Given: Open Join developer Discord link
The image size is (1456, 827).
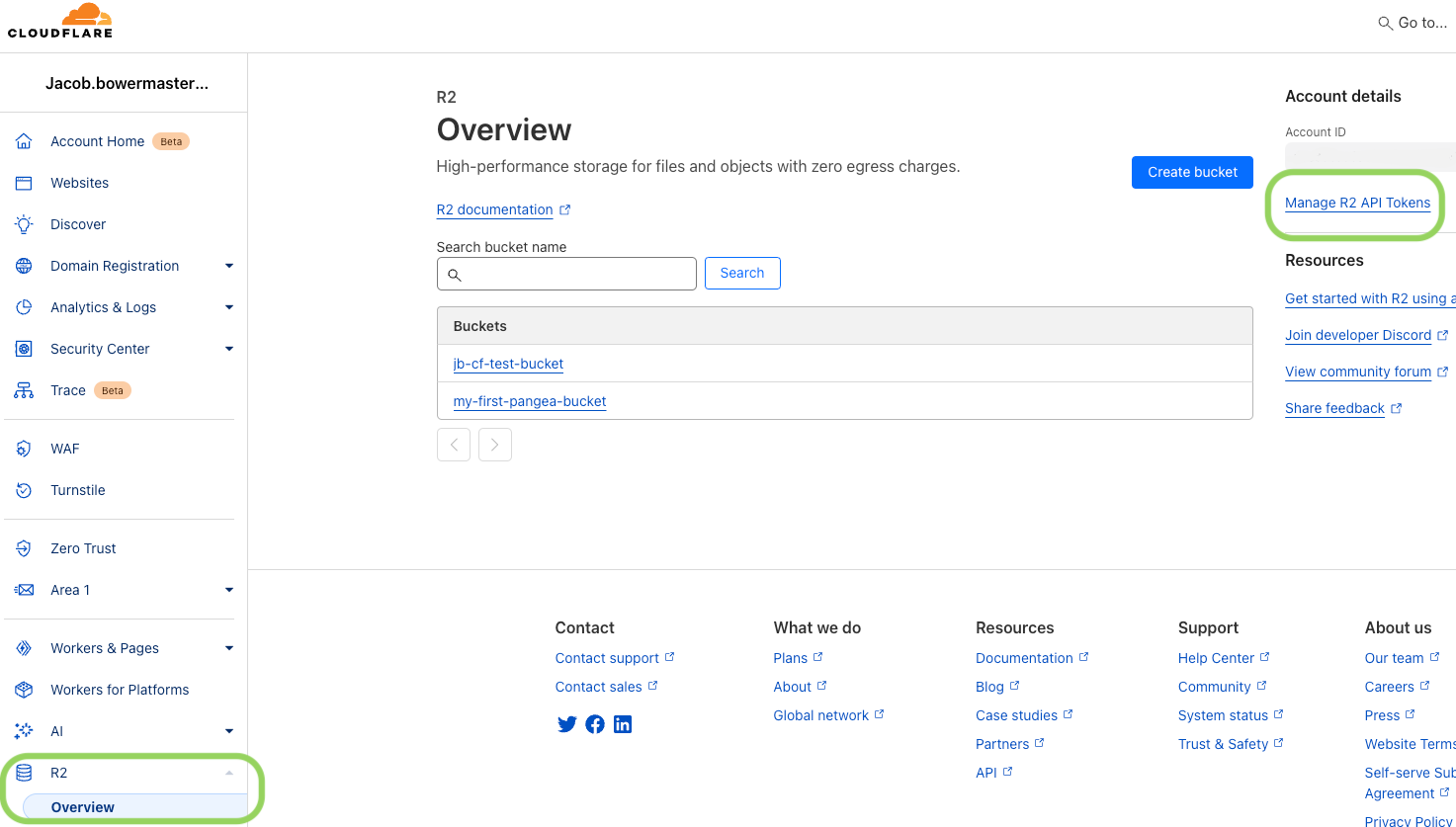Looking at the screenshot, I should click(x=1358, y=335).
